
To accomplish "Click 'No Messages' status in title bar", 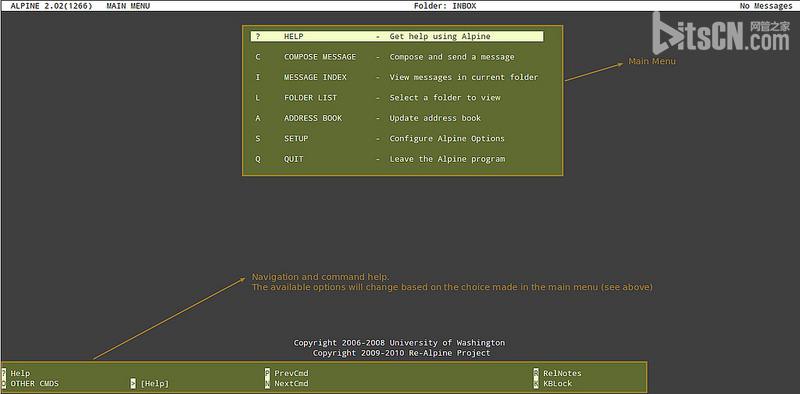I will tap(766, 6).
